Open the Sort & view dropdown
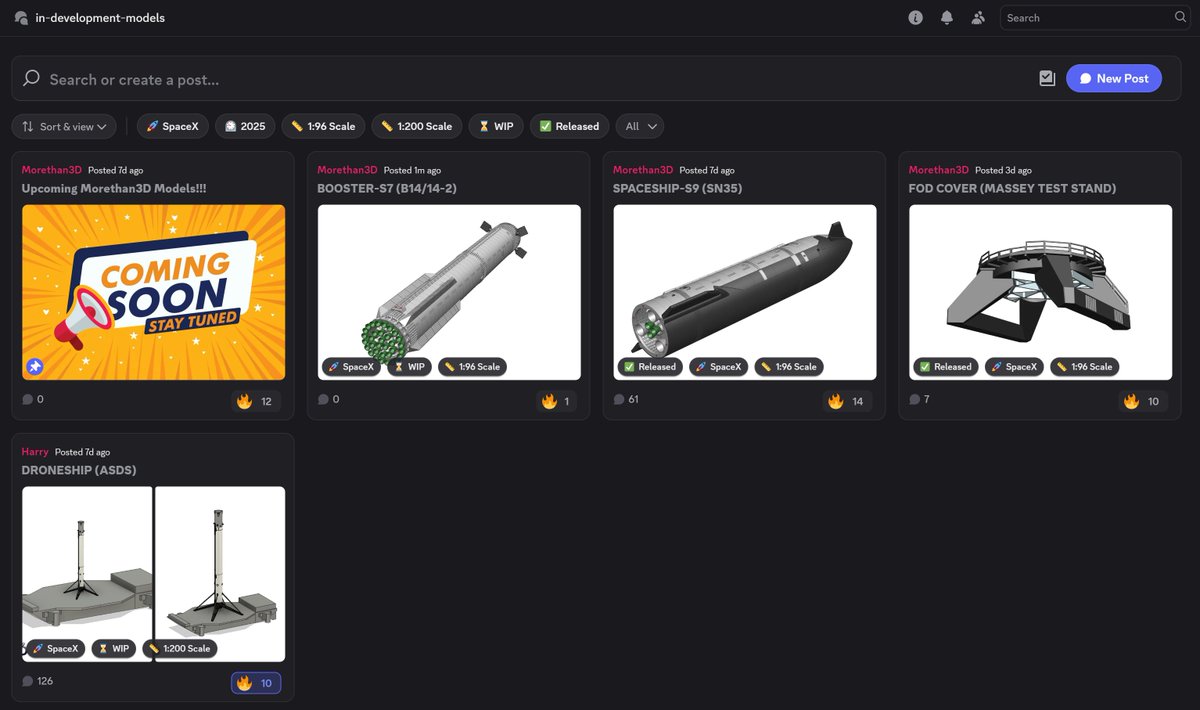This screenshot has height=710, width=1200. 64,126
